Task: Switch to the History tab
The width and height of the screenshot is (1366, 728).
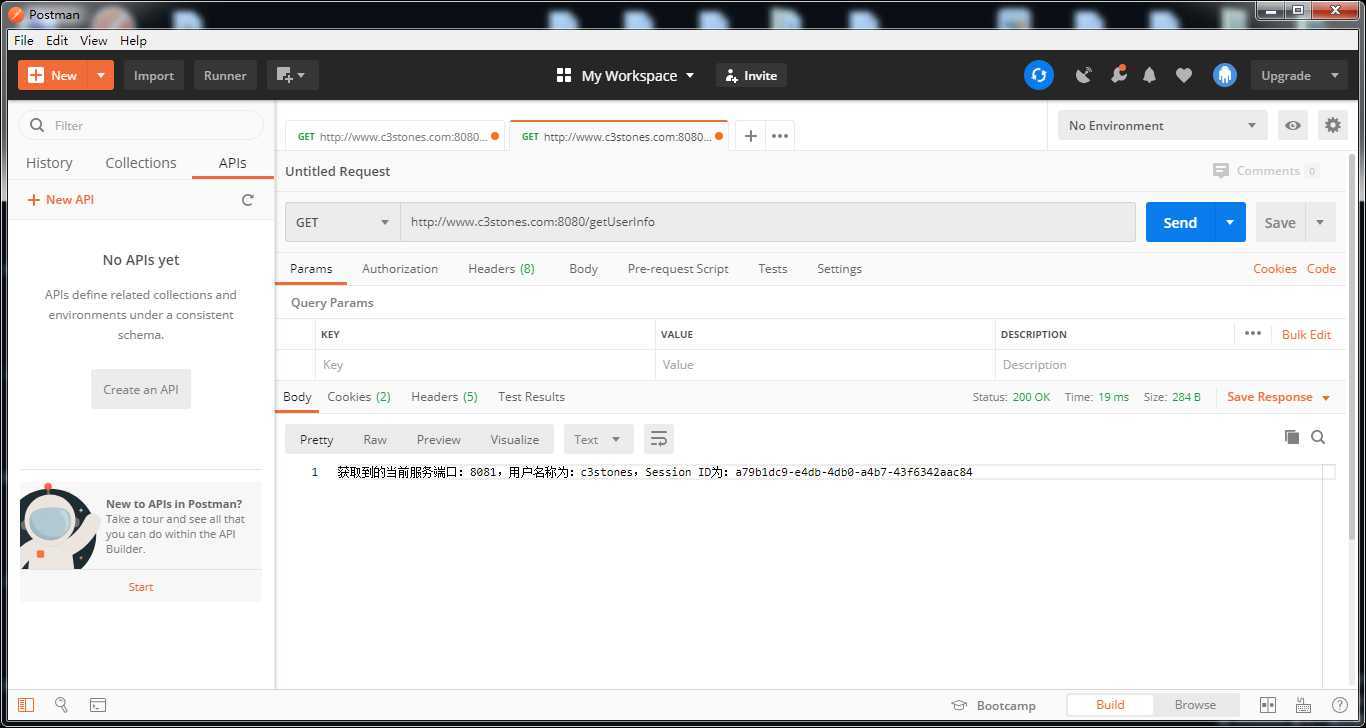Action: [49, 163]
